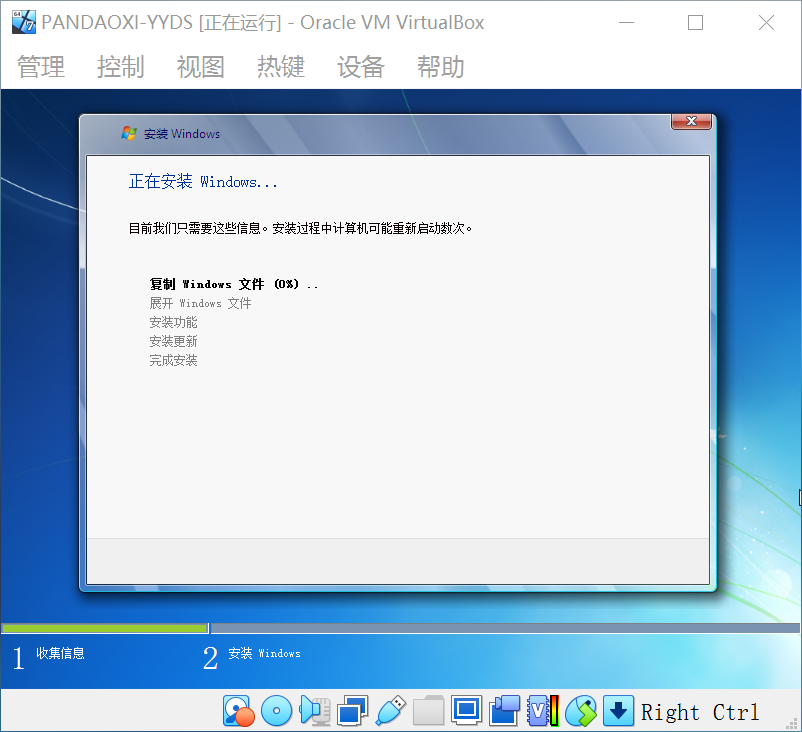Click the Windows flag icon in setup dialog
This screenshot has width=802, height=732.
click(x=129, y=133)
